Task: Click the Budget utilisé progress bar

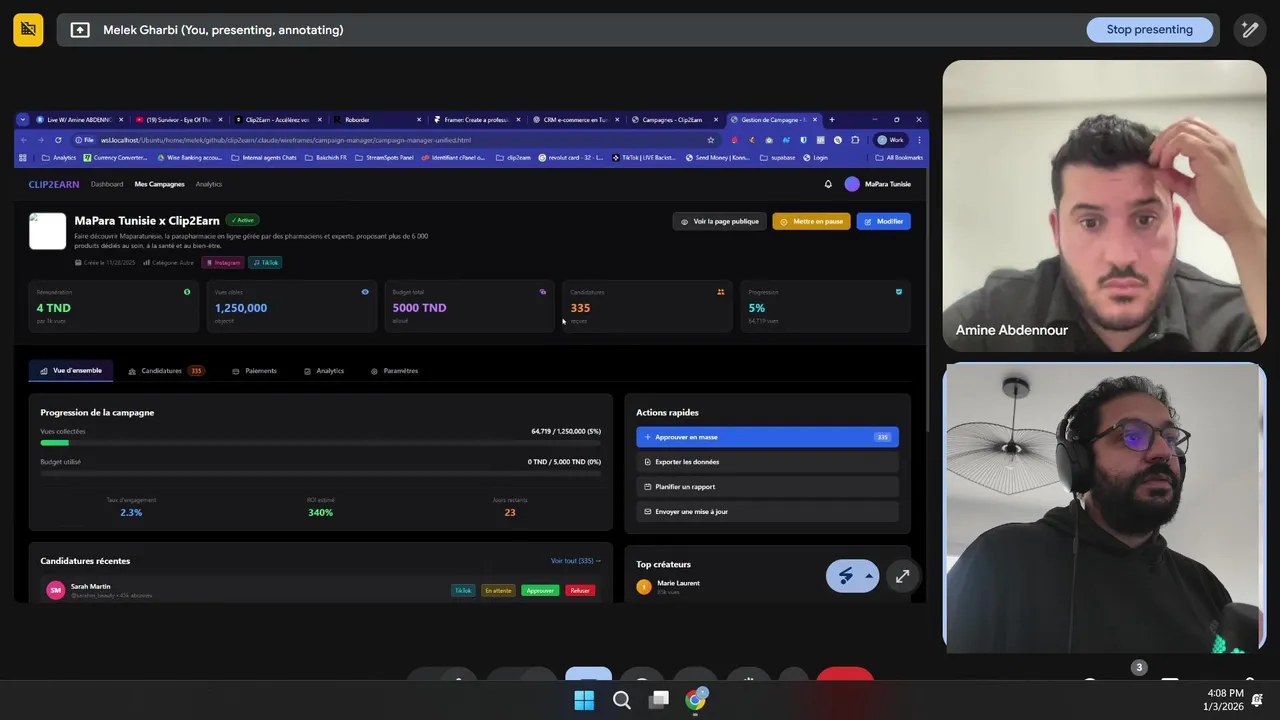Action: (x=320, y=472)
